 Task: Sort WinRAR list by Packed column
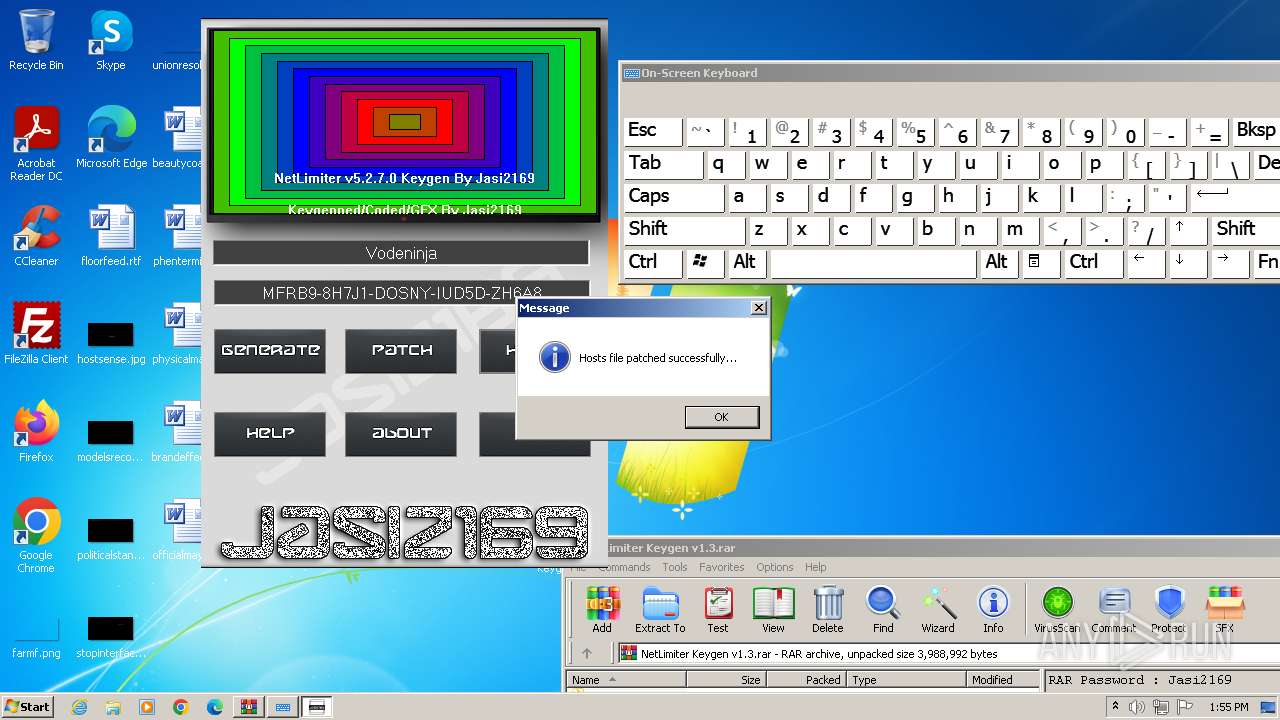[807, 680]
